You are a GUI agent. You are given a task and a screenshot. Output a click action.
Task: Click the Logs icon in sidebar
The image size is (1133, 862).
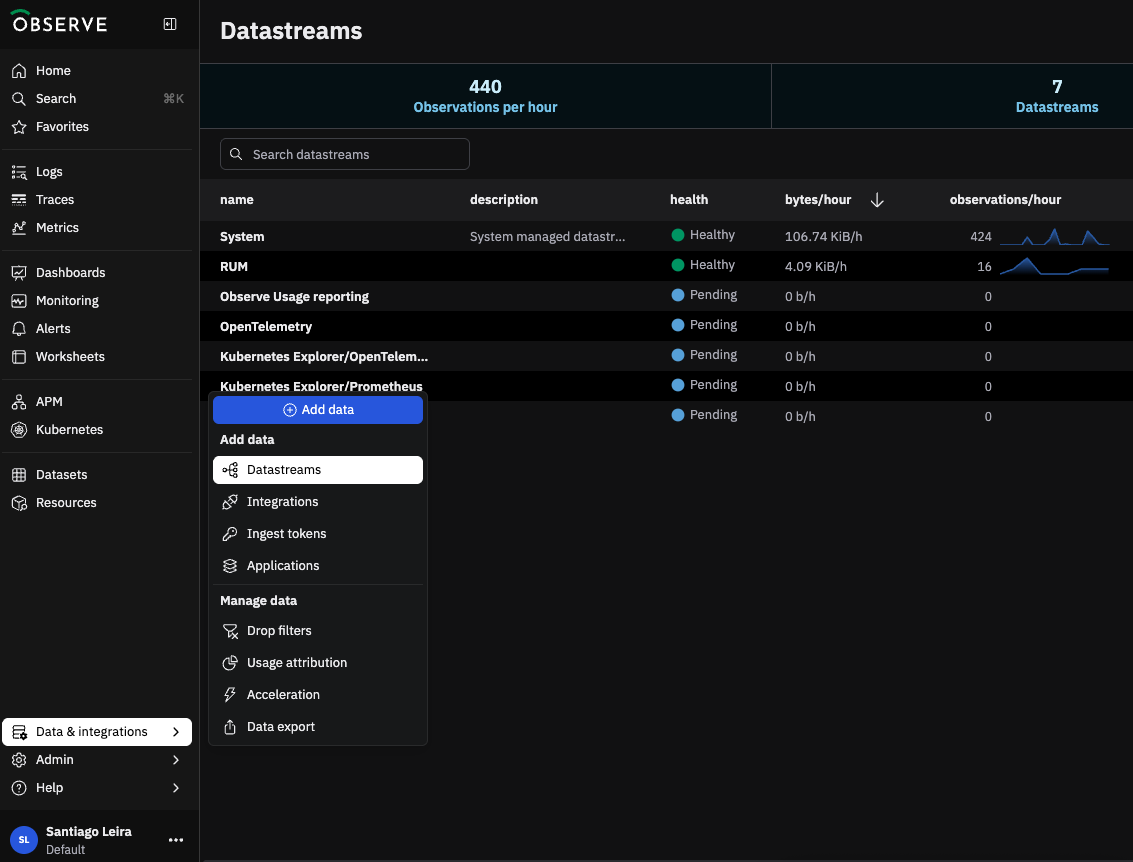(x=18, y=172)
